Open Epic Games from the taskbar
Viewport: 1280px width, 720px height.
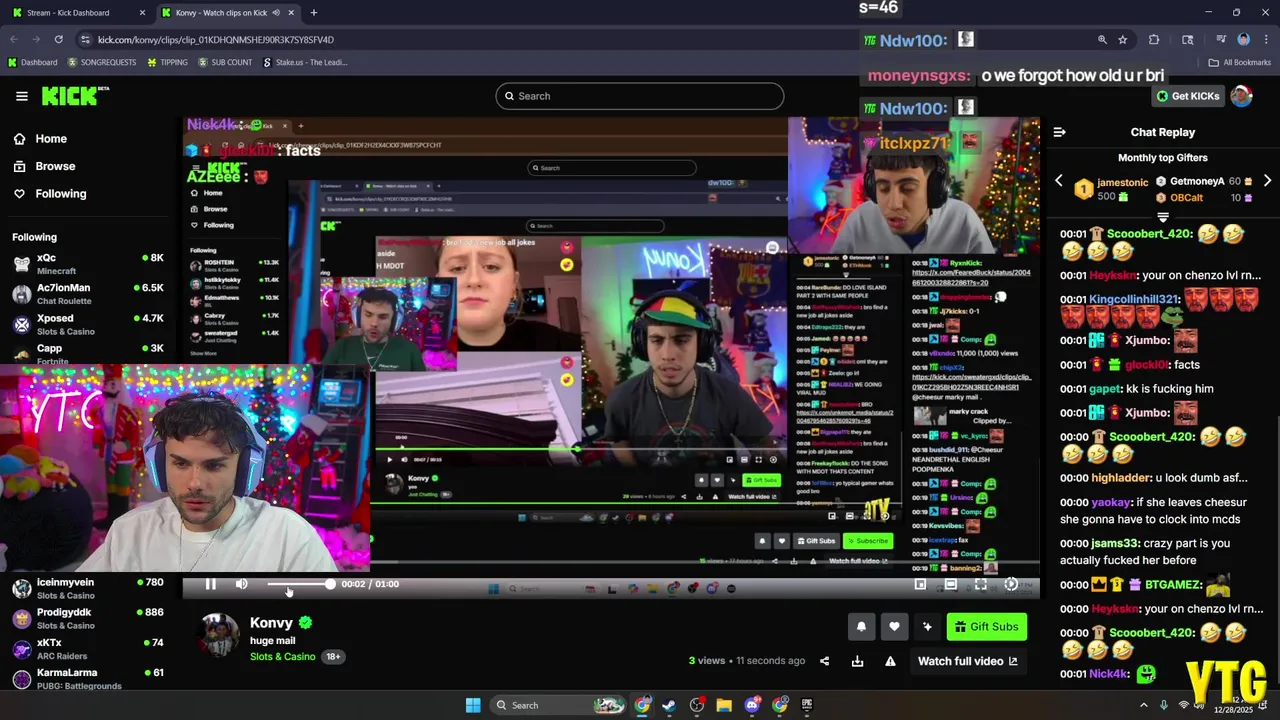(807, 705)
